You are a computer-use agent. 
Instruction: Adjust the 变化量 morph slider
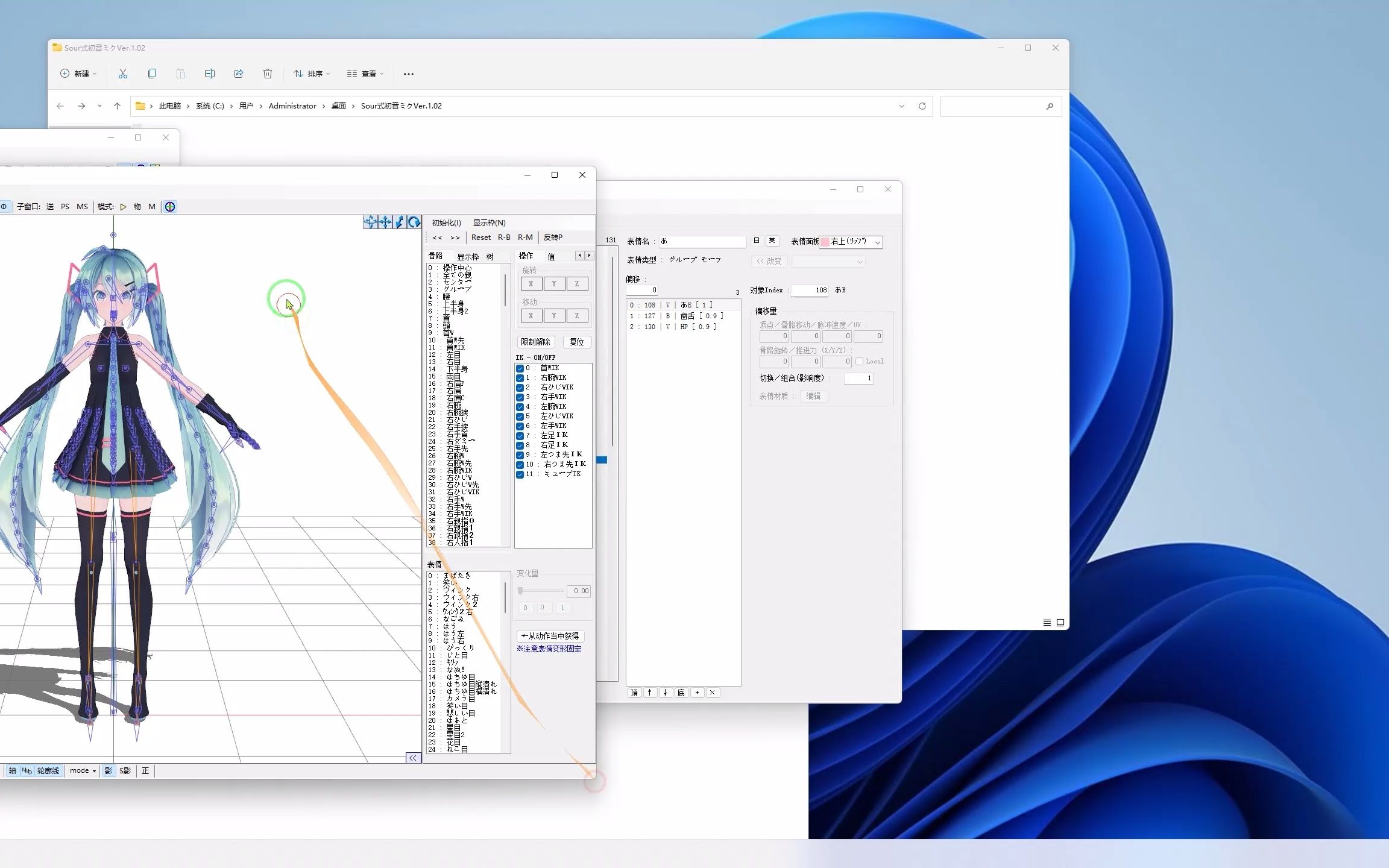[x=541, y=591]
